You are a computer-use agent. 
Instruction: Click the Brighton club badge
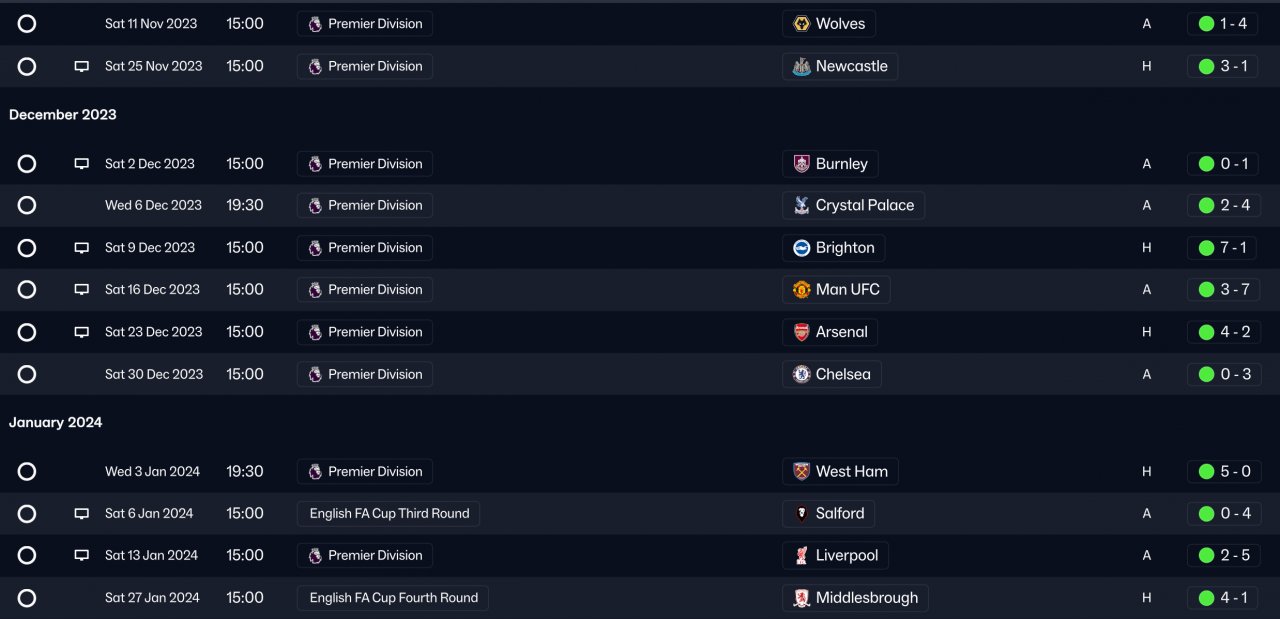[x=801, y=248]
